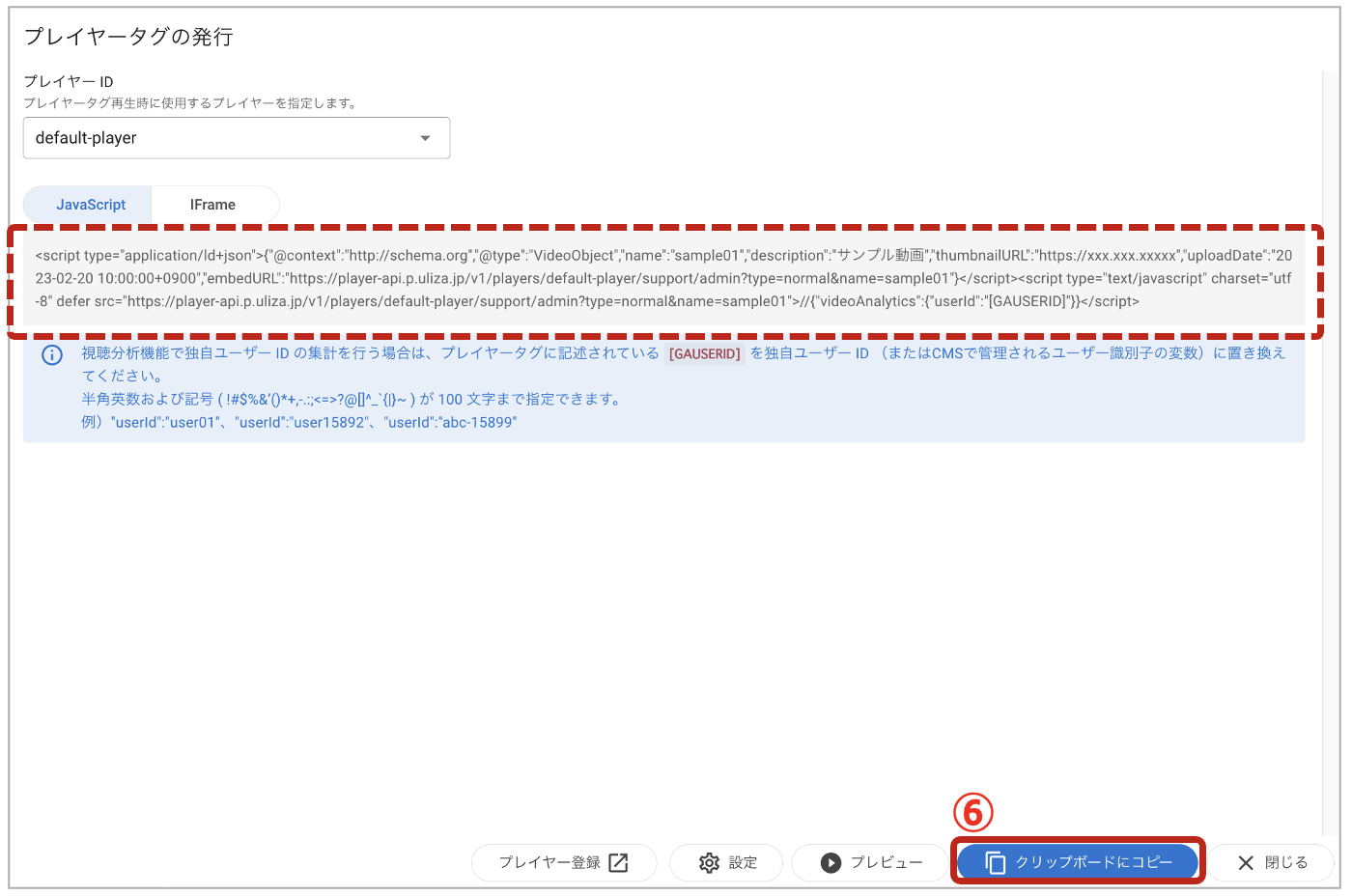1352x896 pixels.
Task: Click the プレビュー preview button
Action: click(x=870, y=862)
